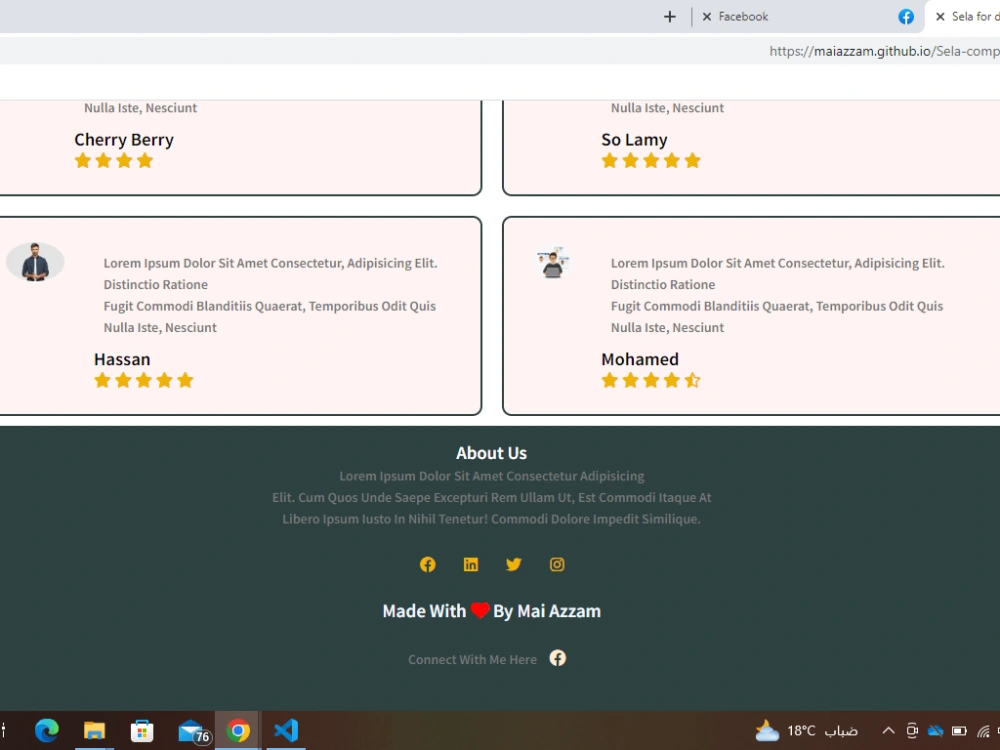The width and height of the screenshot is (1000, 750).
Task: Click the name Cherry Berry
Action: click(x=124, y=140)
